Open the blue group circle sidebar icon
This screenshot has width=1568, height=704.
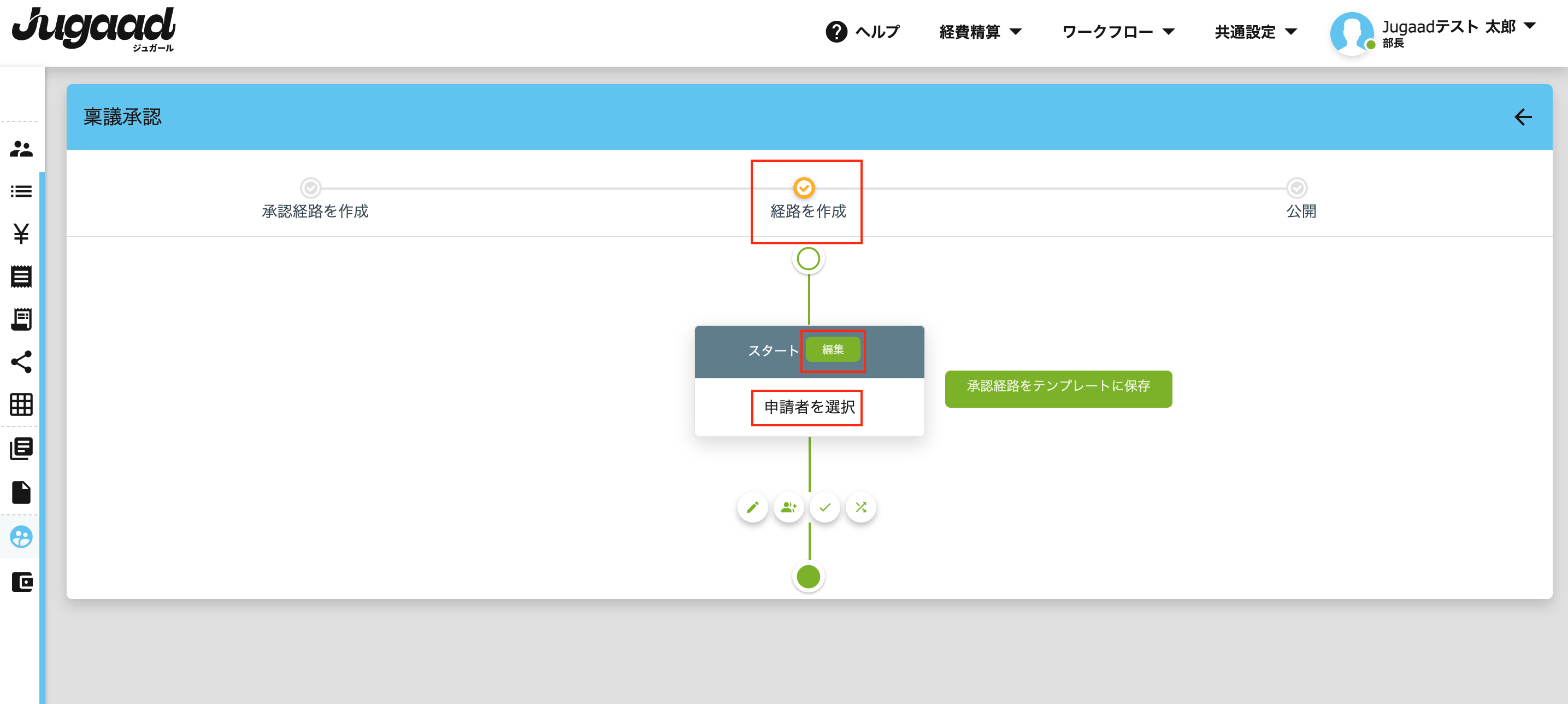(x=21, y=537)
